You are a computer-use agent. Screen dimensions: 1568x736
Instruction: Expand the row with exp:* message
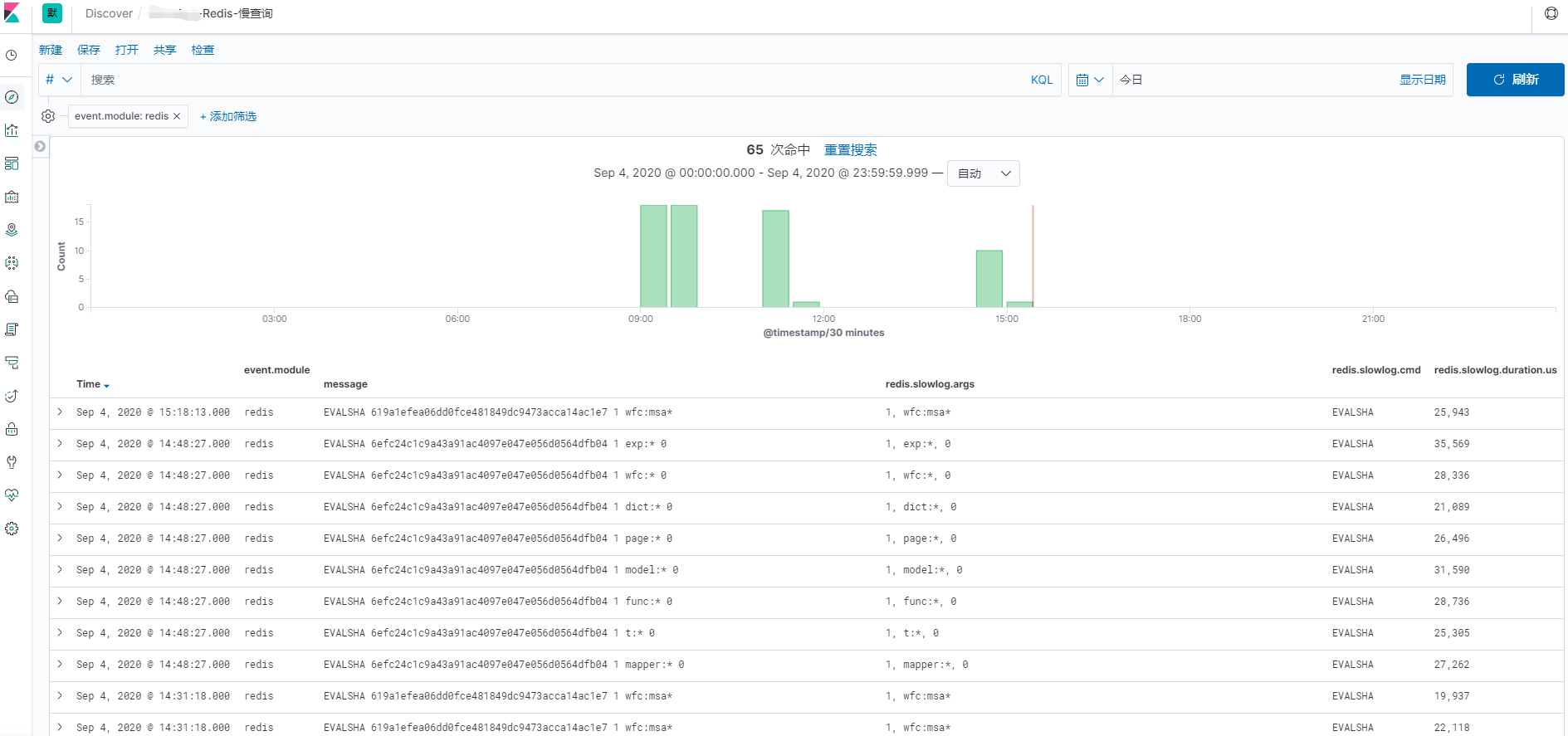[x=60, y=443]
